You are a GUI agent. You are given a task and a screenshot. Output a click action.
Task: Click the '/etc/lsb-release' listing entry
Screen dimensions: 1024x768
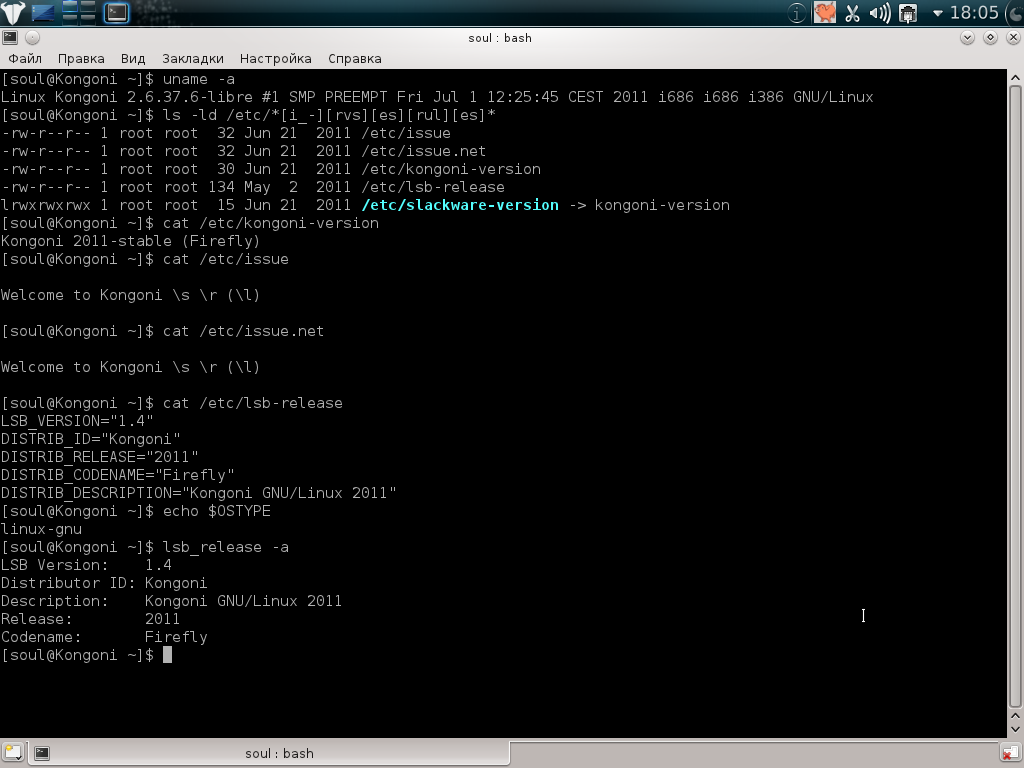[x=432, y=187]
